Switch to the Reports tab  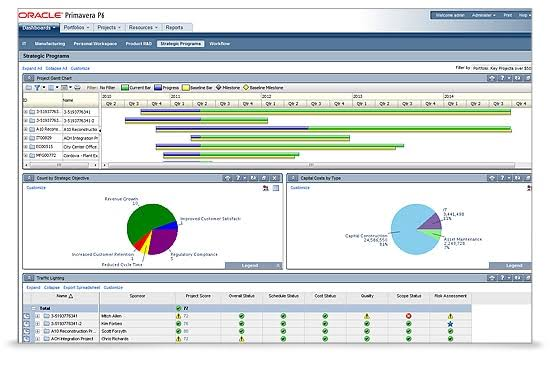[x=174, y=27]
